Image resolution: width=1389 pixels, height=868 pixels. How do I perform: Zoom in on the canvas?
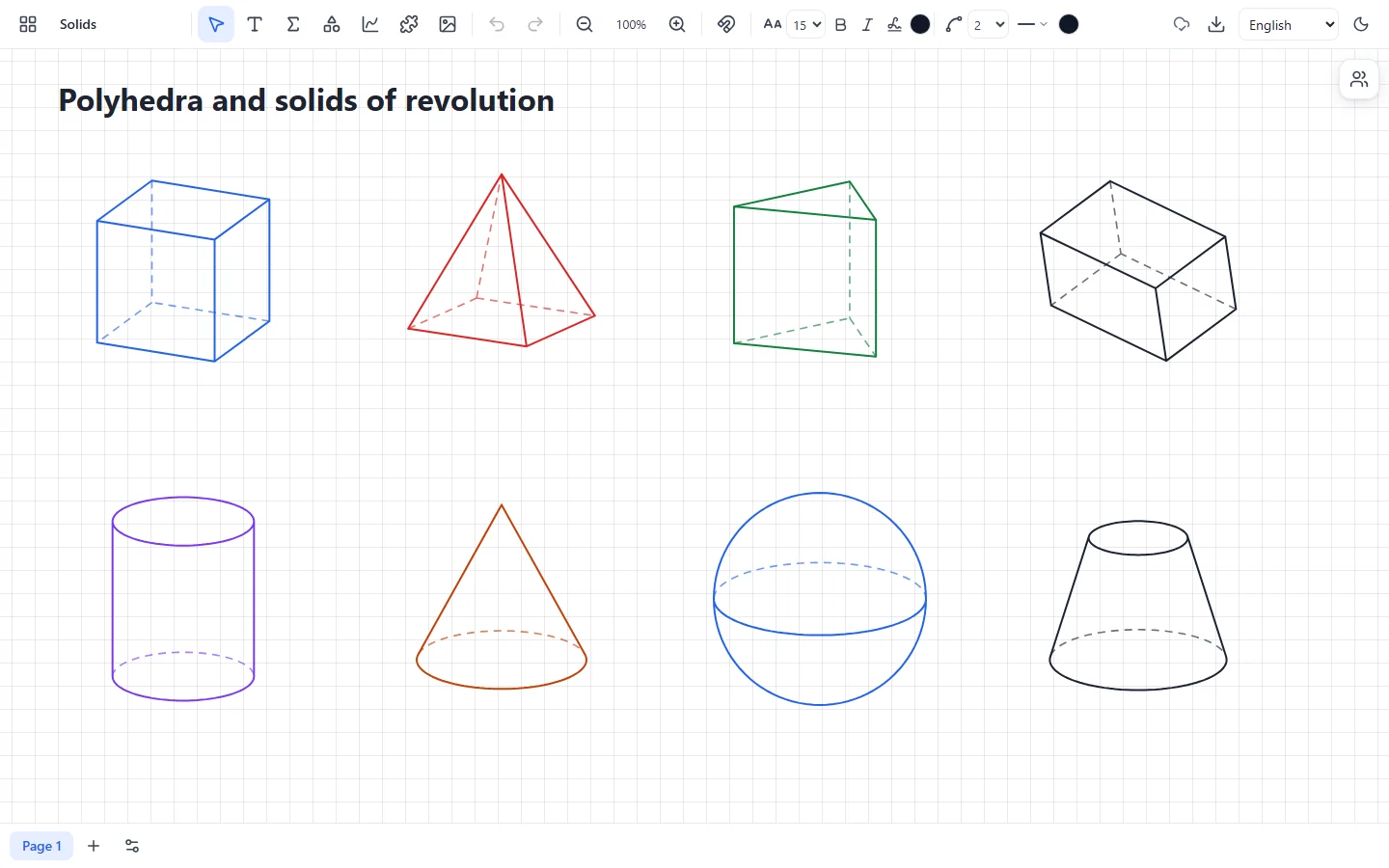coord(677,24)
